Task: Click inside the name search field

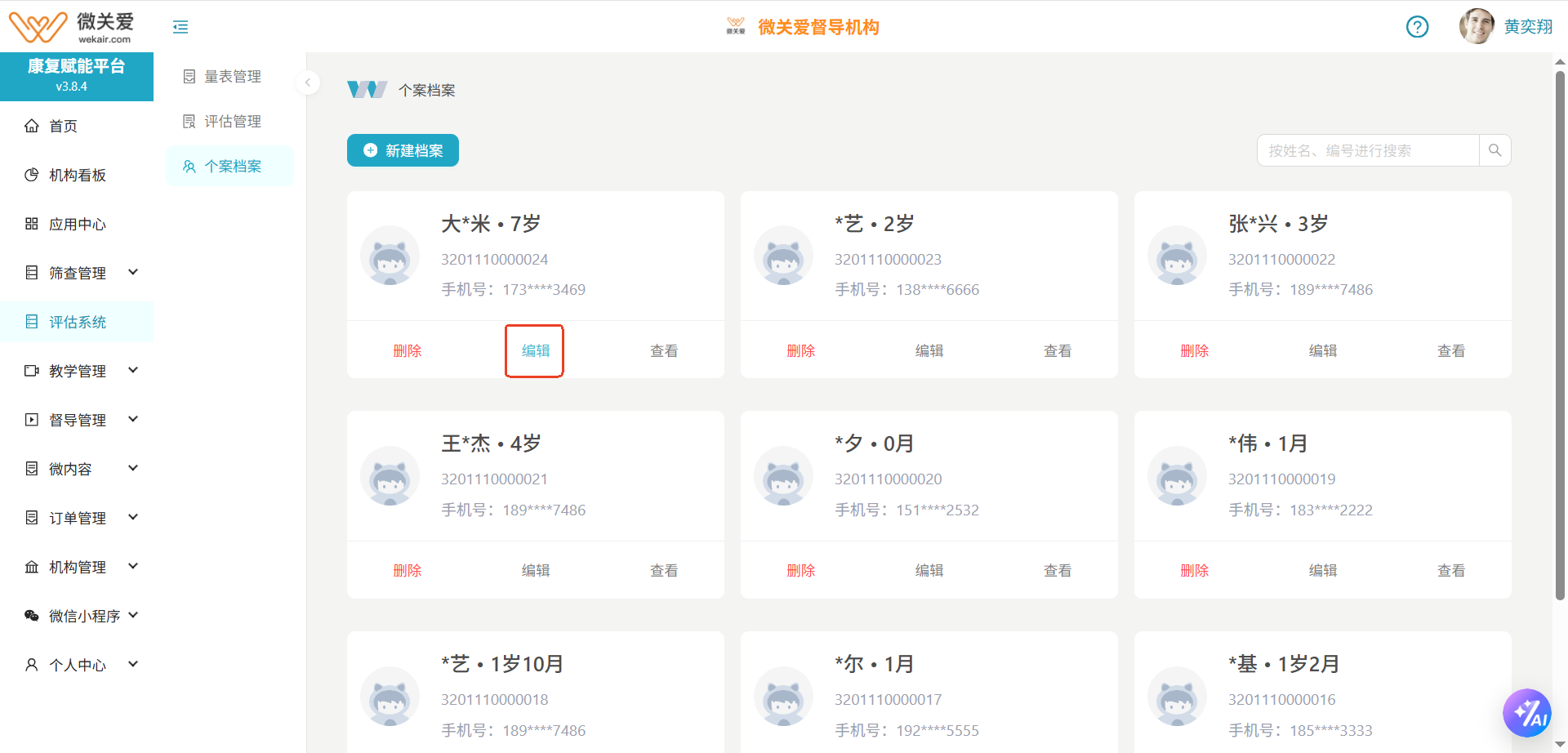Action: (x=1364, y=150)
